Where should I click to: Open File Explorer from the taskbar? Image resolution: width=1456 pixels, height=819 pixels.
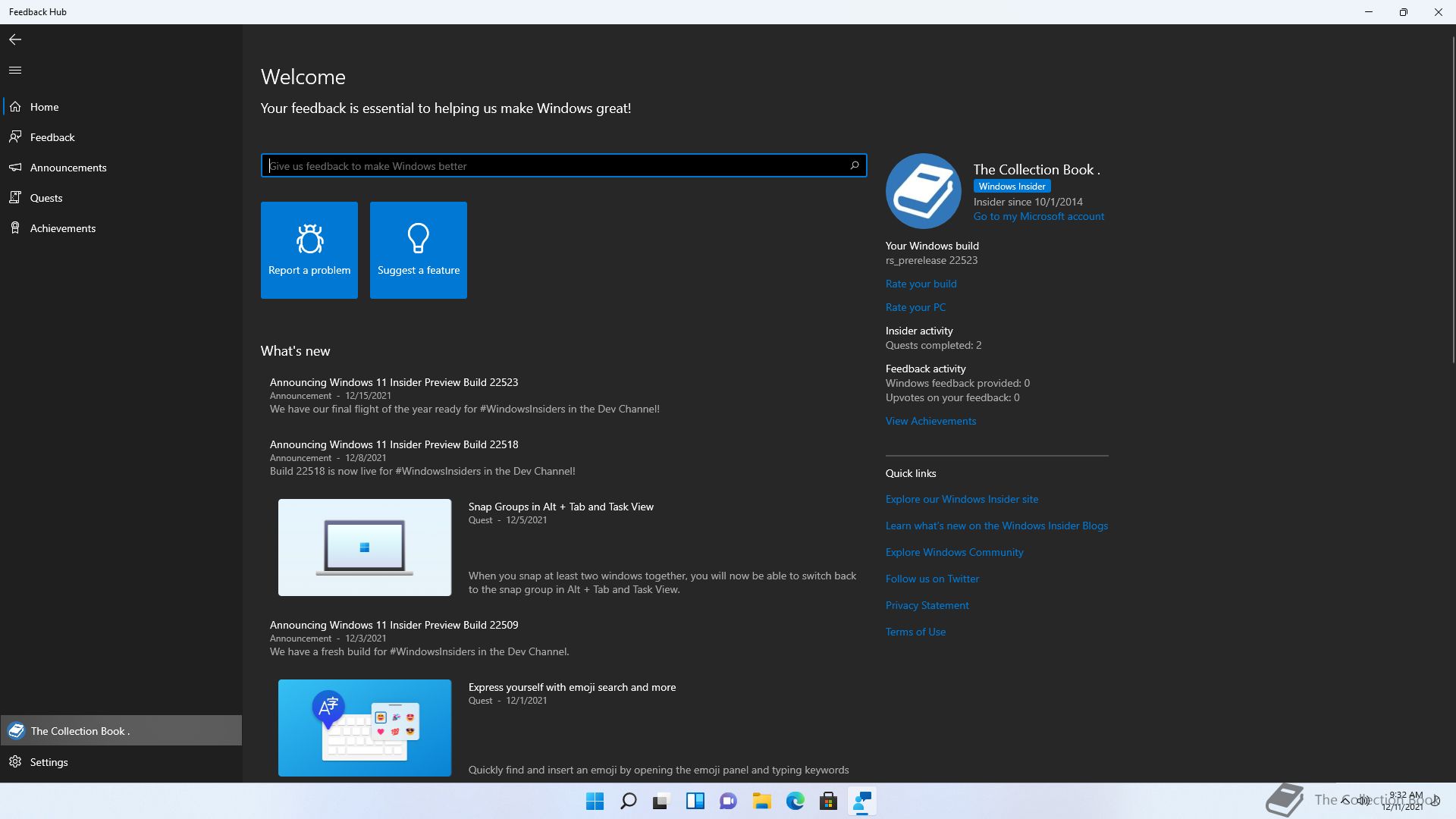point(761,801)
